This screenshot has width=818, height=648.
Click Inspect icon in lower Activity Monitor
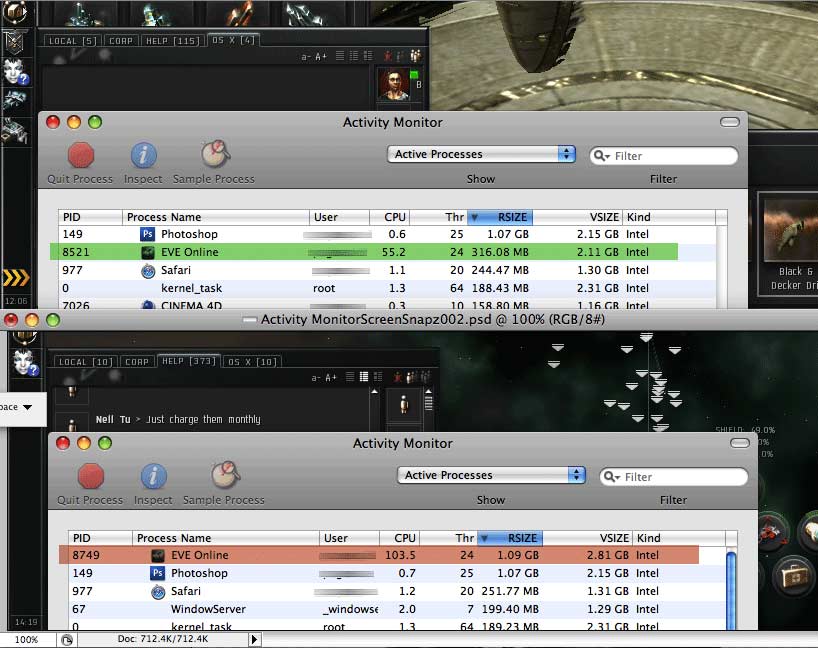point(153,476)
